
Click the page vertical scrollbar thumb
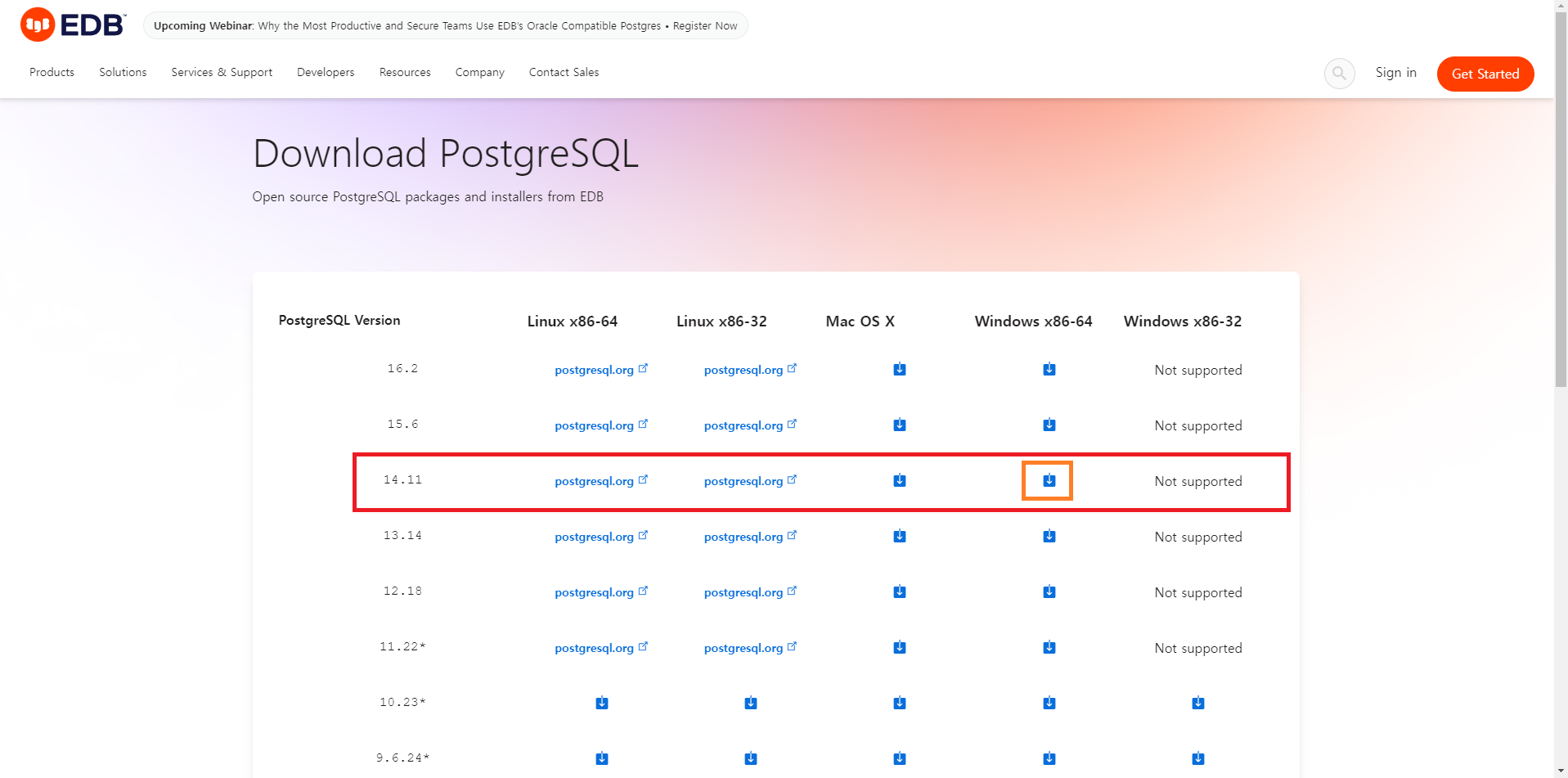click(x=1561, y=200)
